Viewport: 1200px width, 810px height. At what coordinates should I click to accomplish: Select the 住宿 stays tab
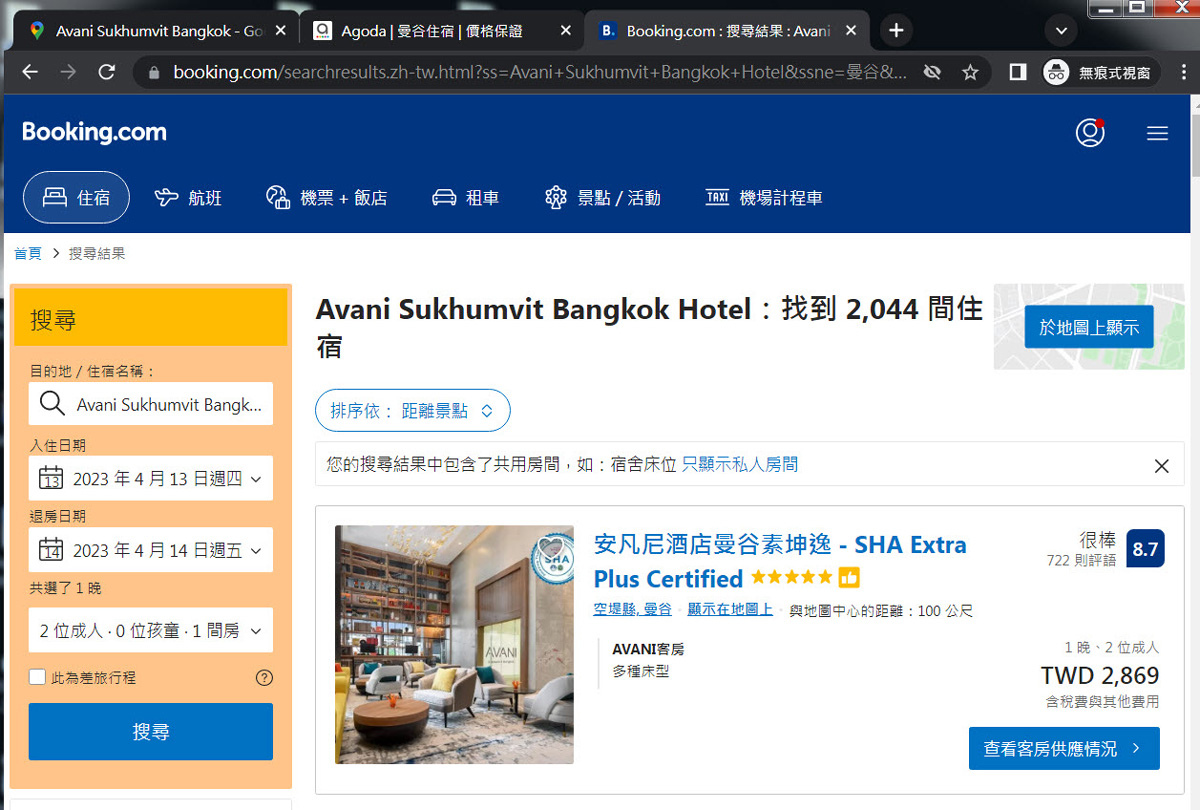coord(76,197)
